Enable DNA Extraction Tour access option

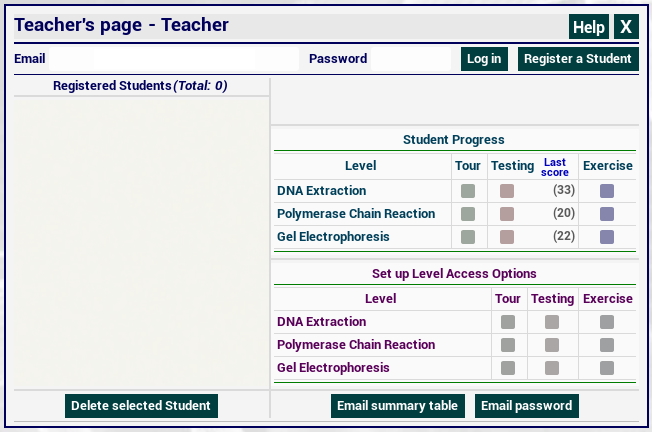[x=508, y=322]
